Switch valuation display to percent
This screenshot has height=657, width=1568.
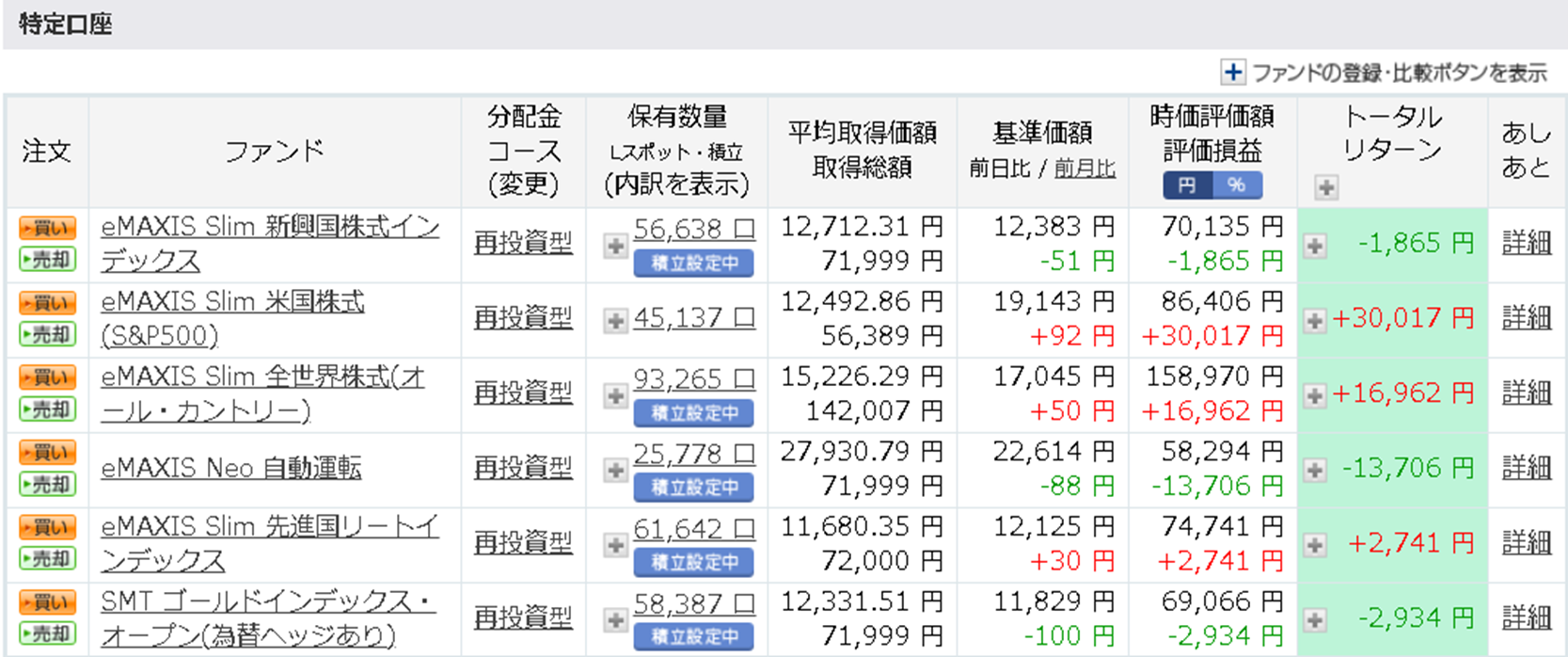[x=1237, y=185]
